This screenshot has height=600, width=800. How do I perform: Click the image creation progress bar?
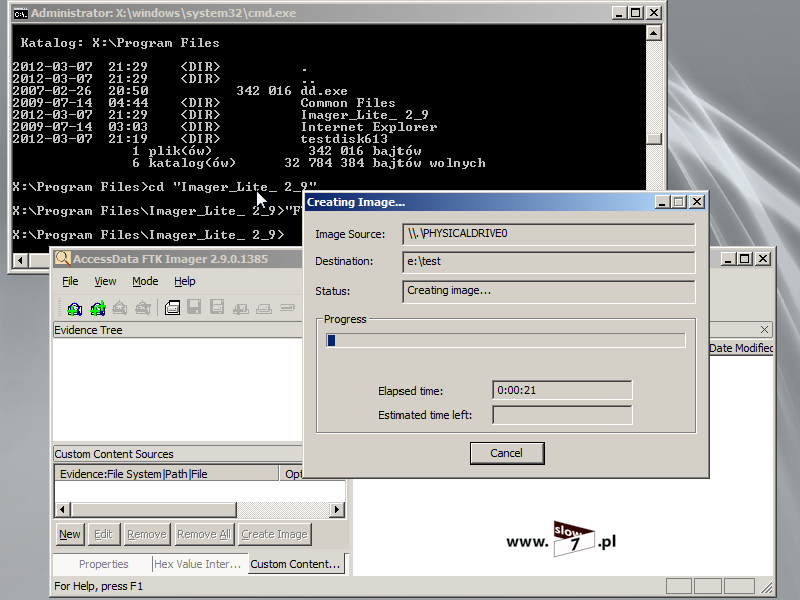pos(506,340)
